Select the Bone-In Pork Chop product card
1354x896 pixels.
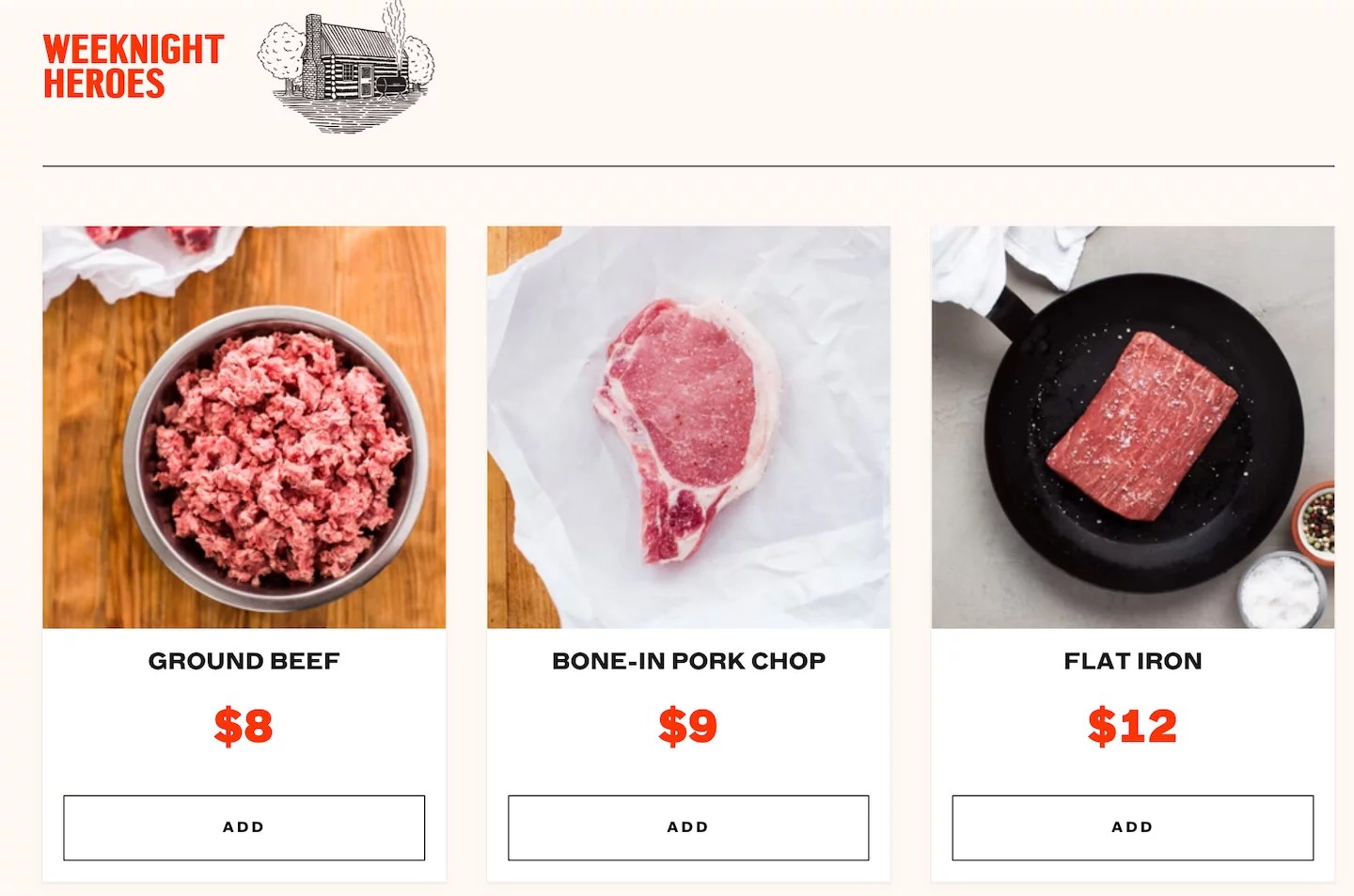[x=688, y=555]
